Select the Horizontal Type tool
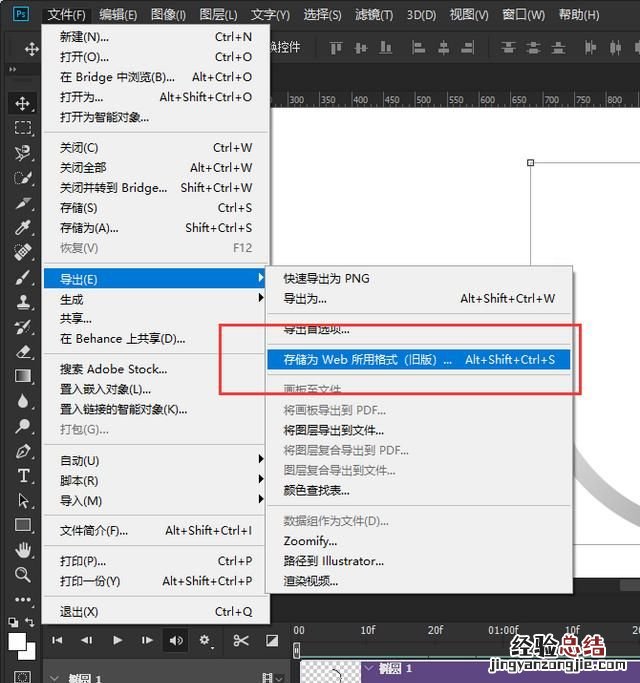Screen dimensions: 640x683 click(x=23, y=476)
